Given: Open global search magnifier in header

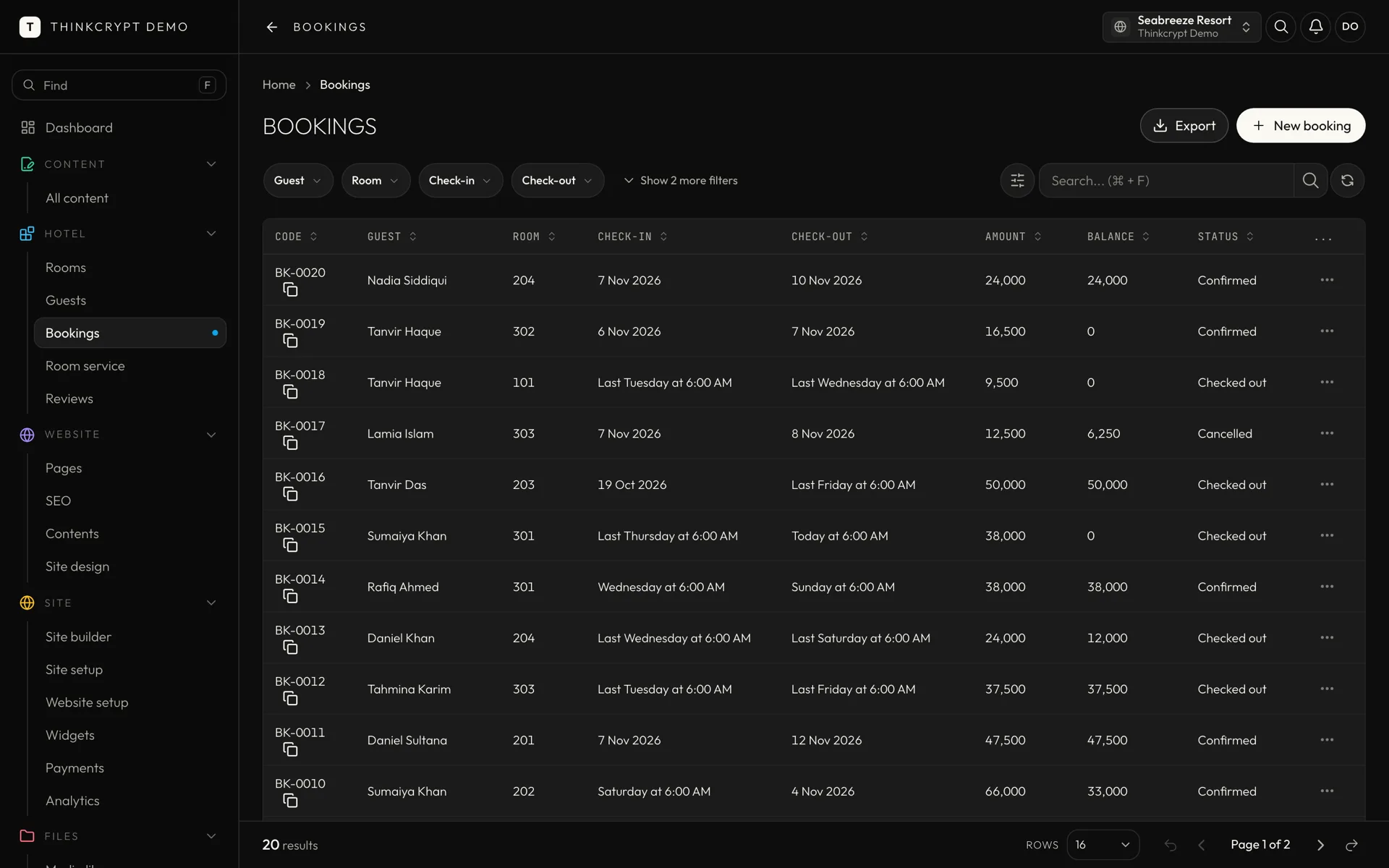Looking at the screenshot, I should point(1280,27).
